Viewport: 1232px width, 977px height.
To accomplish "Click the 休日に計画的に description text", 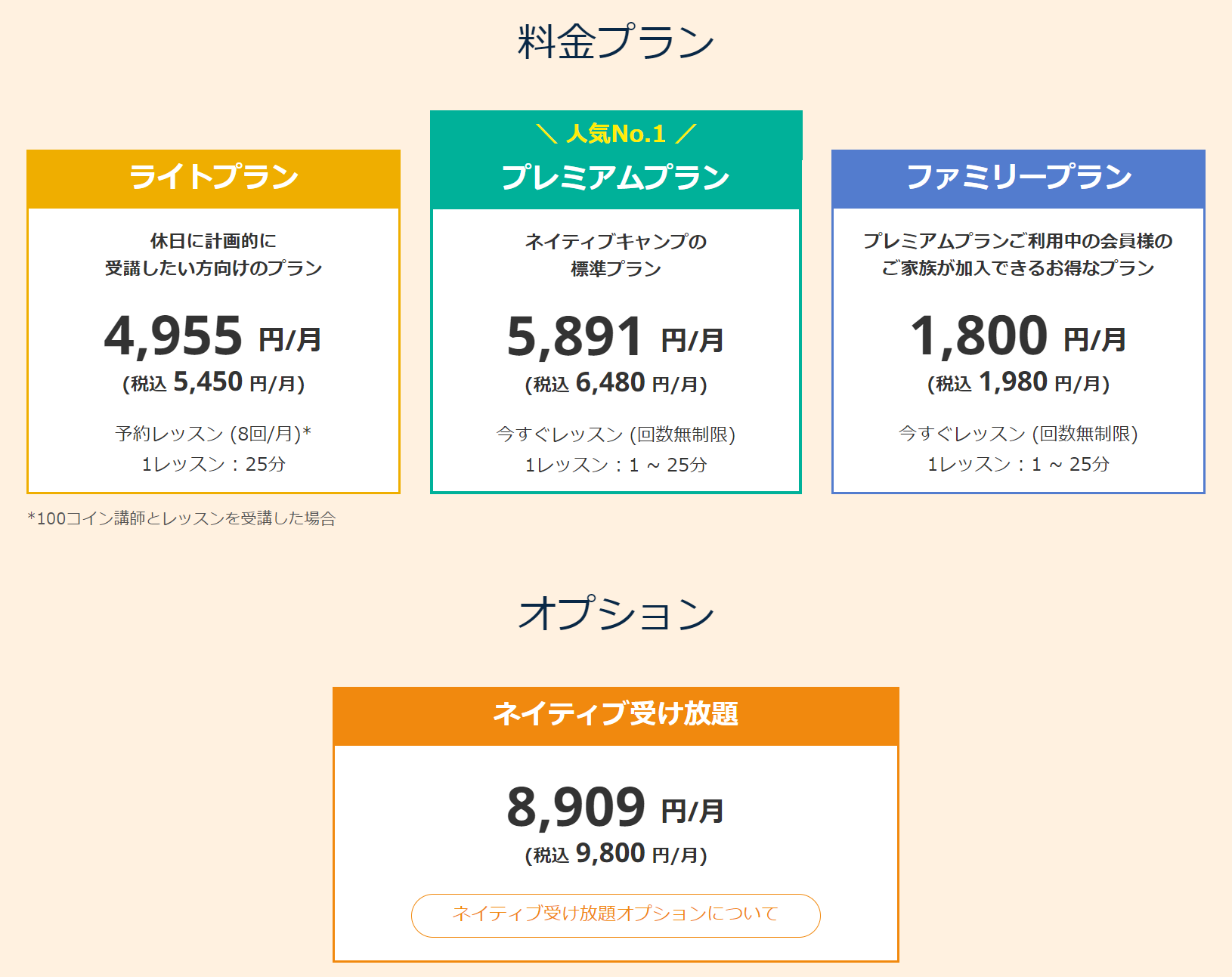I will point(213,242).
